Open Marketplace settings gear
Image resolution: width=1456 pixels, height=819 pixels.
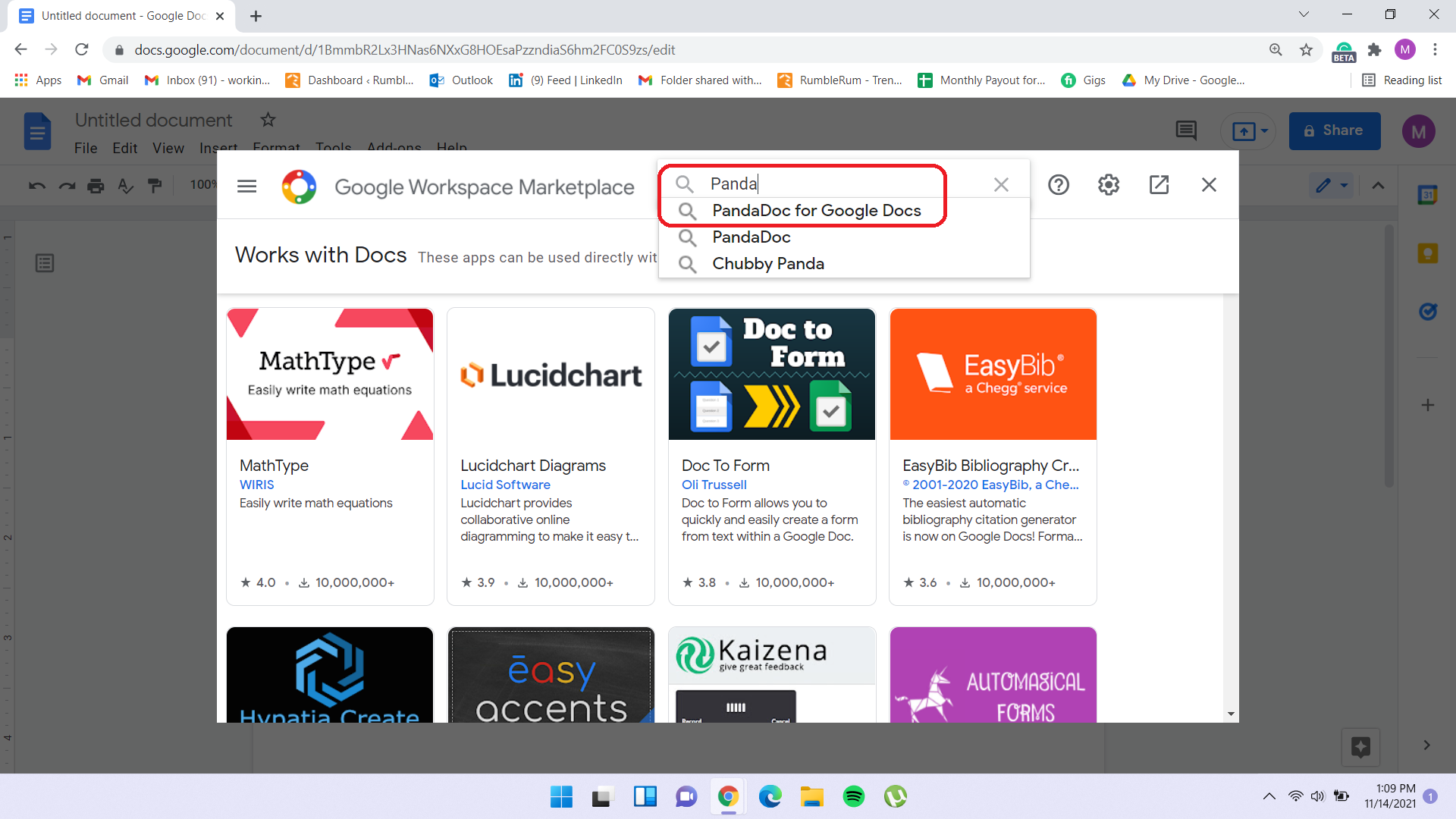pos(1109,184)
